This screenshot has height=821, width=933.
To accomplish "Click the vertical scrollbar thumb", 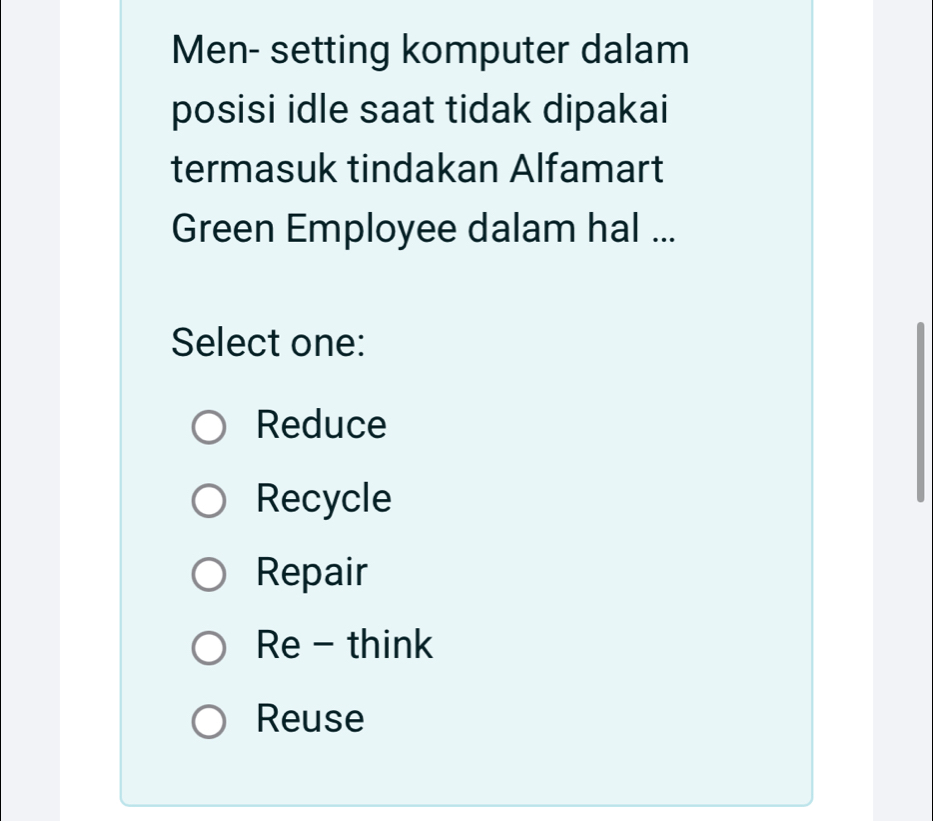I will tap(920, 411).
